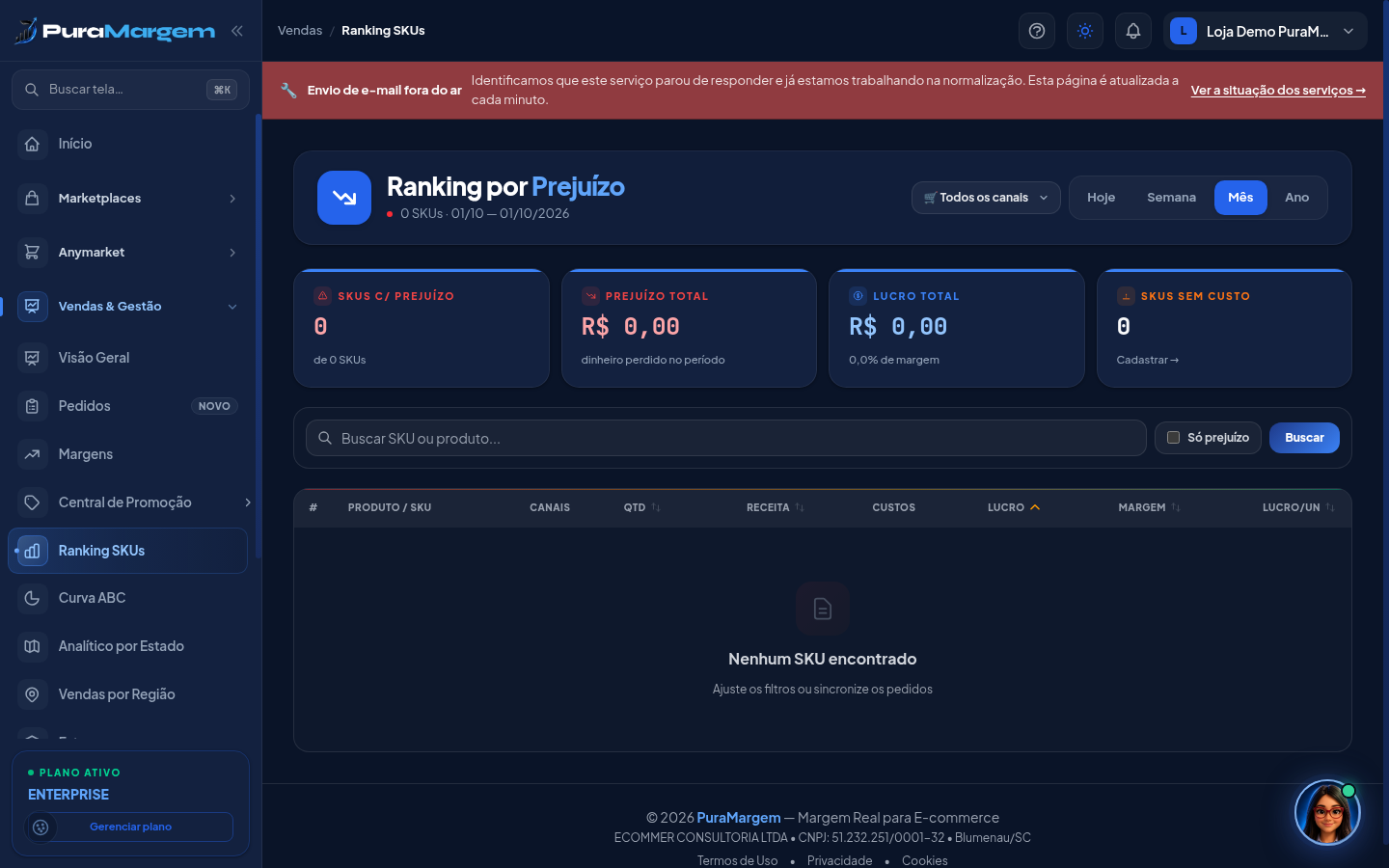Expand the Marketplaces menu
The height and width of the screenshot is (868, 1389).
pyautogui.click(x=129, y=198)
